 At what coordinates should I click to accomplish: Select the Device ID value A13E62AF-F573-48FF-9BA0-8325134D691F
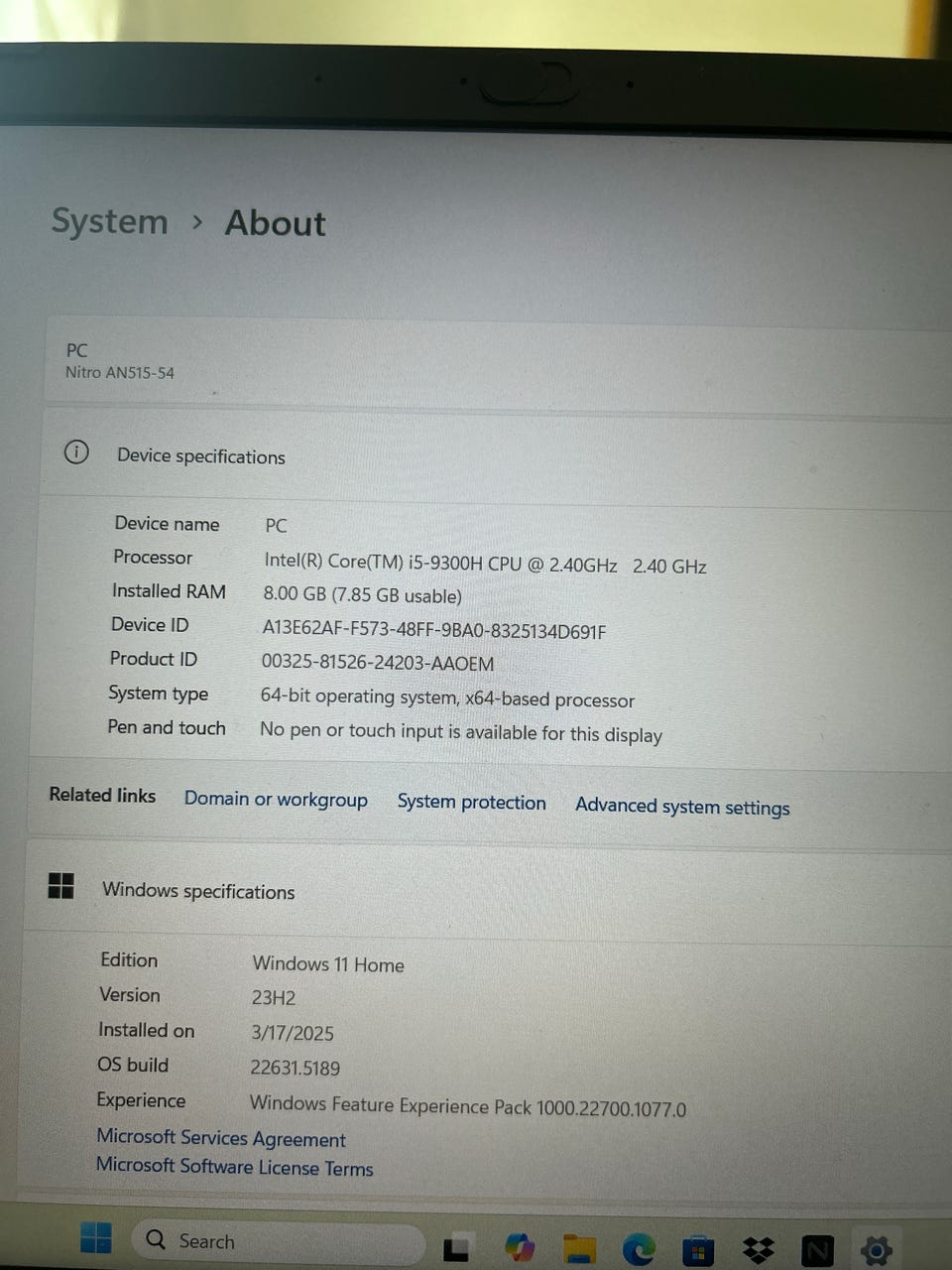tap(433, 630)
